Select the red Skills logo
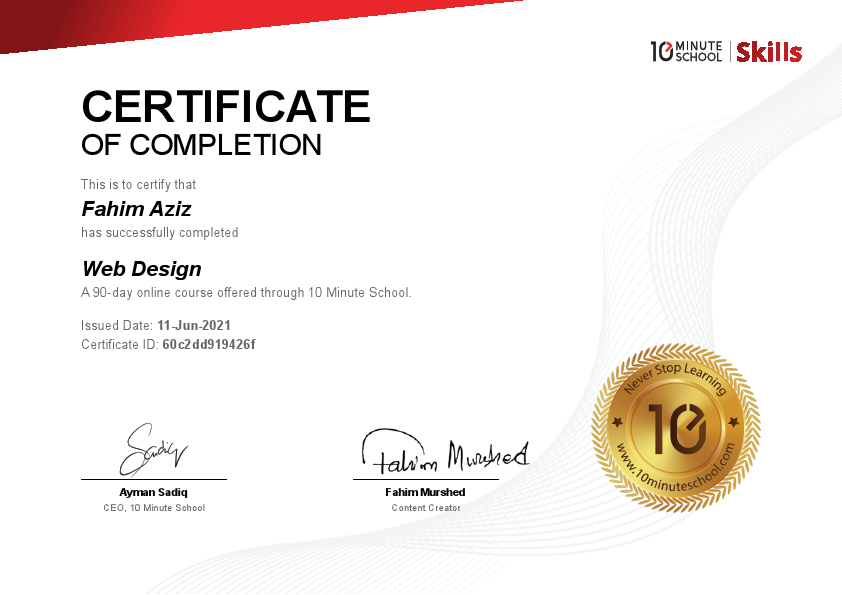This screenshot has height=595, width=842. [x=770, y=51]
